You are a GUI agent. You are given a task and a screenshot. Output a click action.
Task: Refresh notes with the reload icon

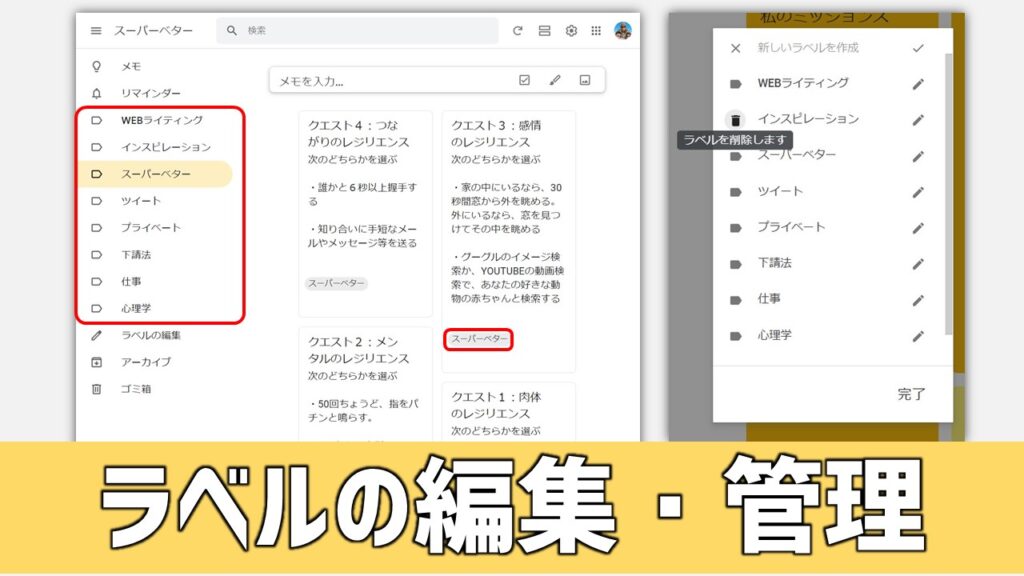517,31
